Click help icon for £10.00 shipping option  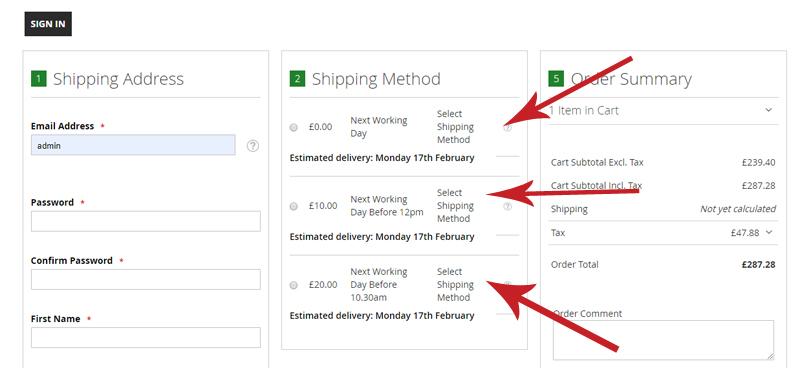tap(507, 206)
